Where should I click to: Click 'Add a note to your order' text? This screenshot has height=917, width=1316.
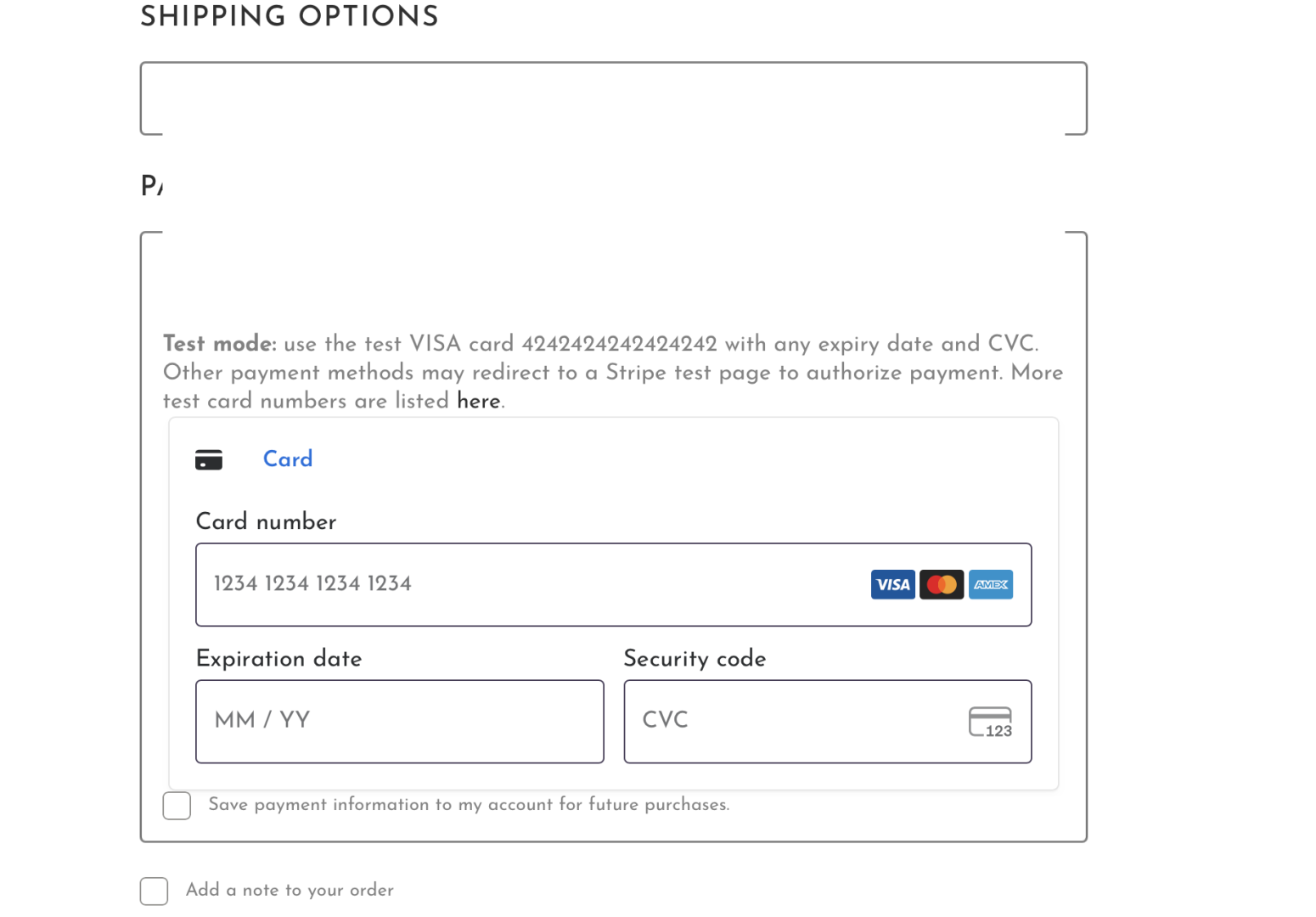coord(290,890)
